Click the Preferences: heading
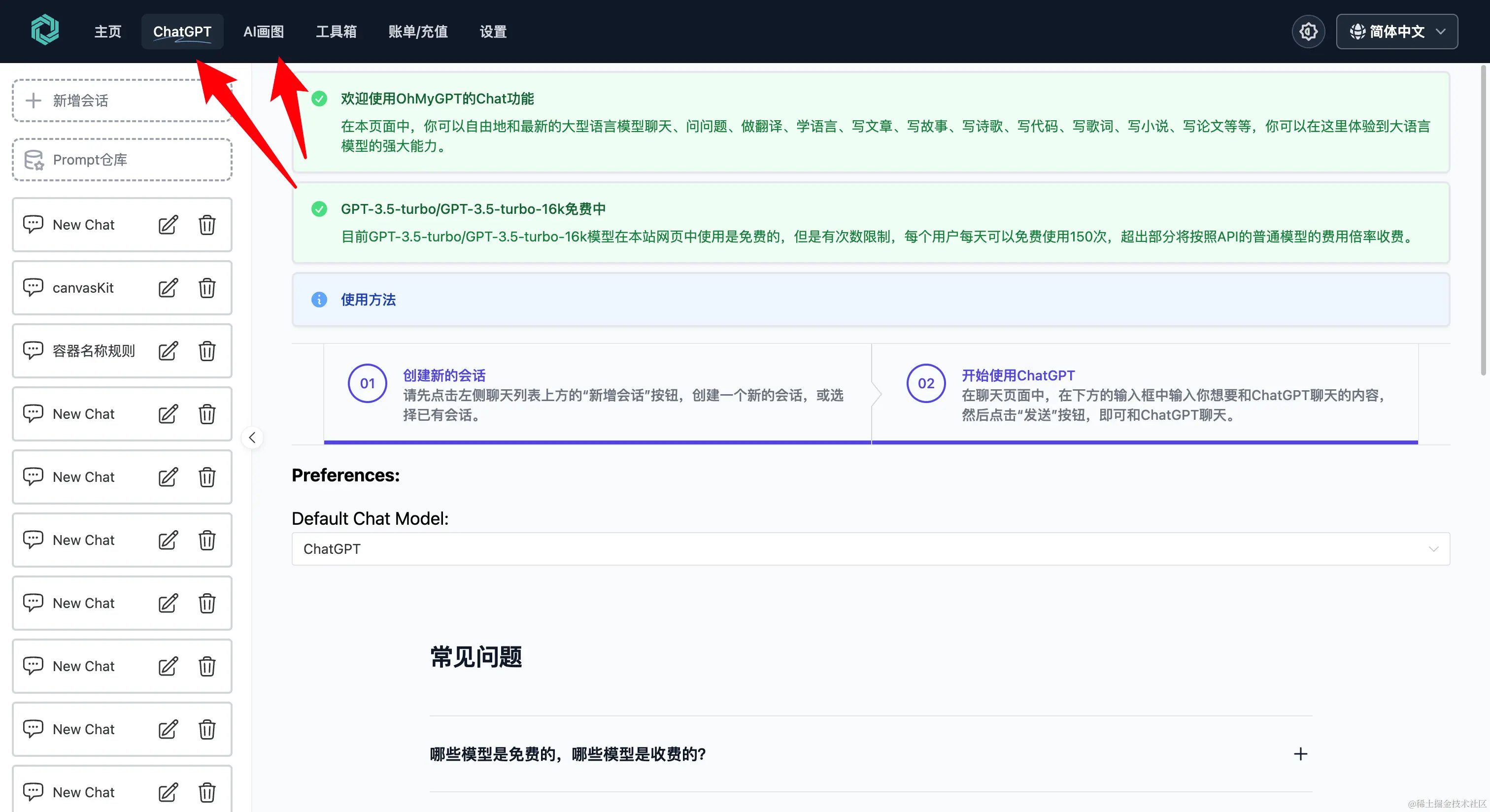 click(346, 475)
